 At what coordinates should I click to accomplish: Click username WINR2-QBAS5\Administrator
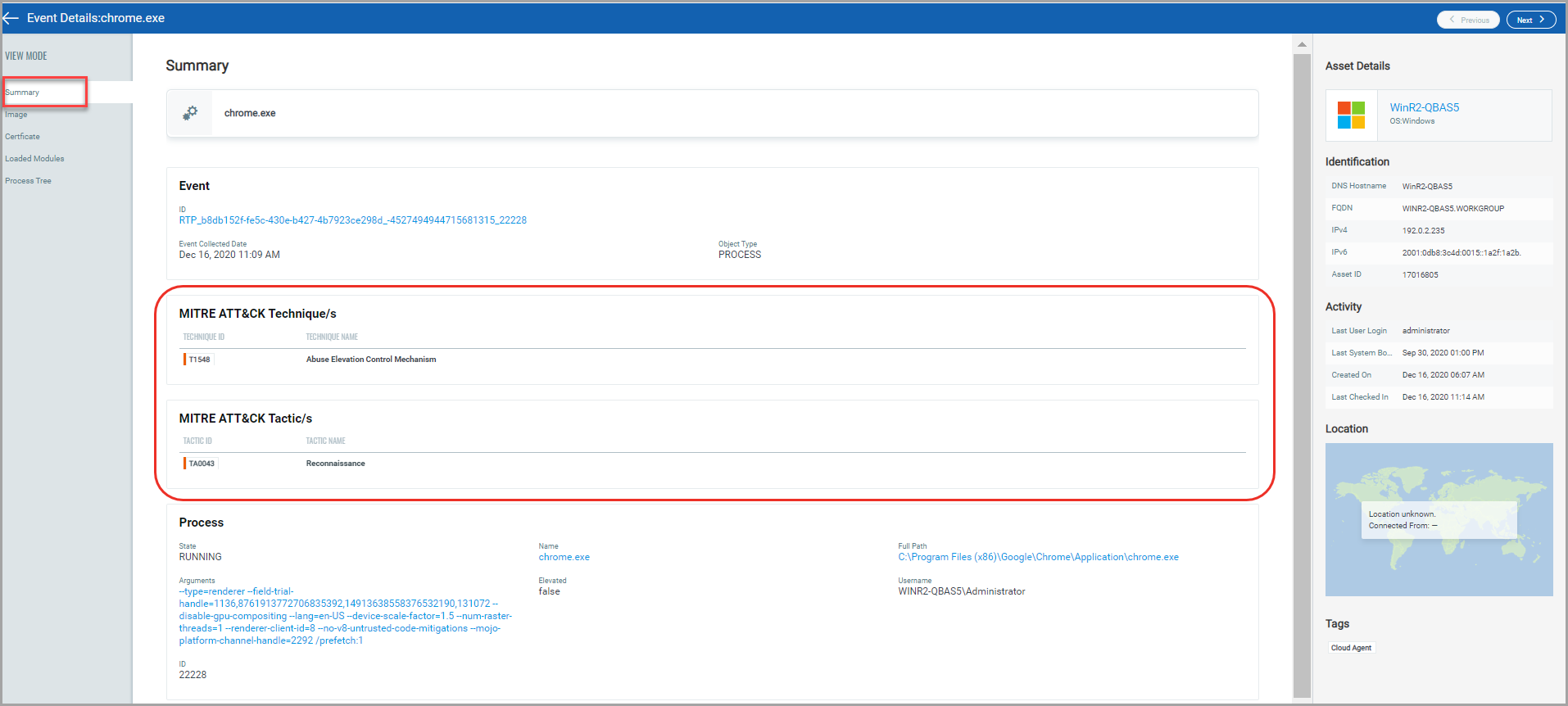[961, 591]
